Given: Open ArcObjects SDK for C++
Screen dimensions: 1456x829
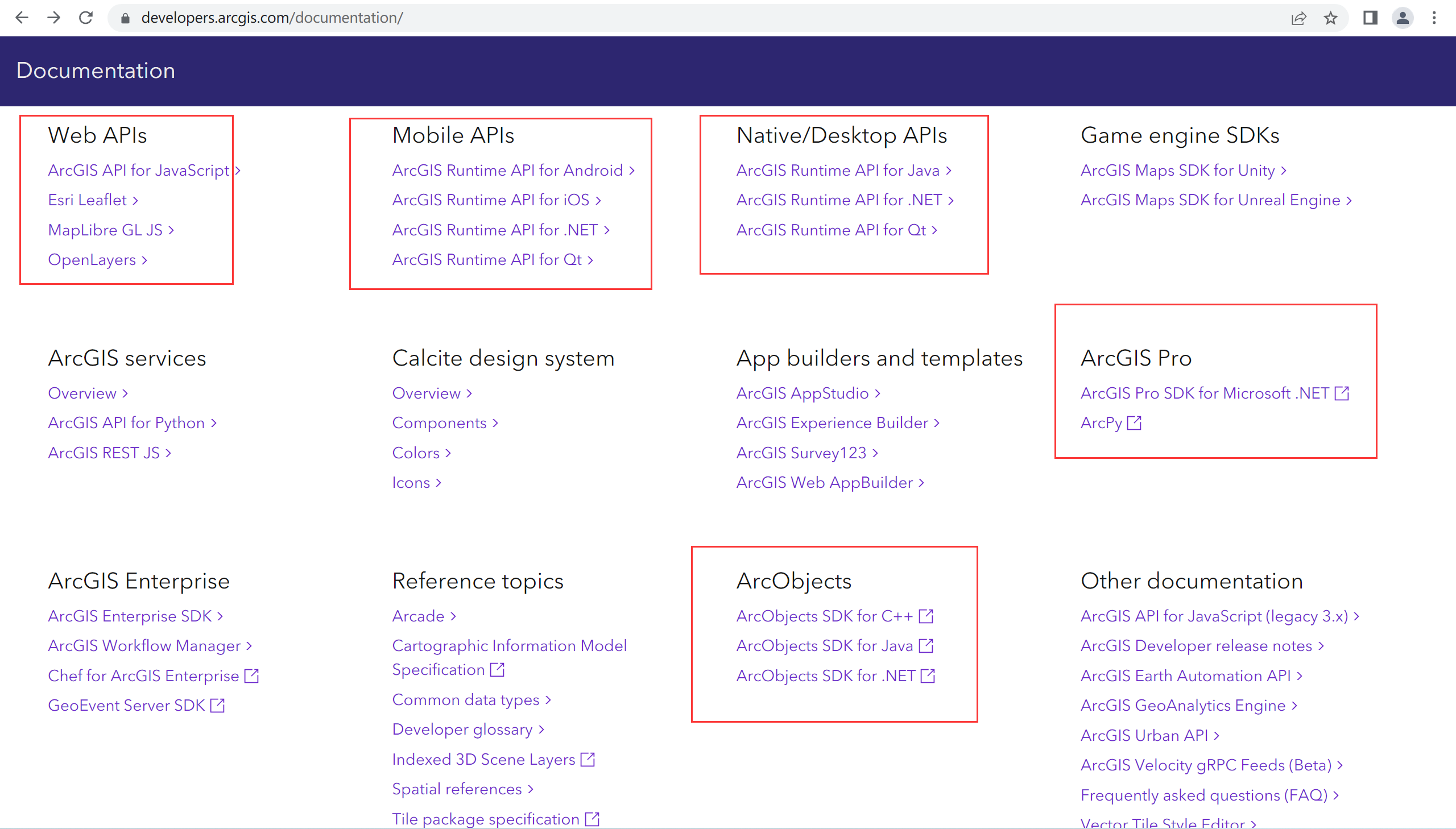Looking at the screenshot, I should pyautogui.click(x=835, y=616).
